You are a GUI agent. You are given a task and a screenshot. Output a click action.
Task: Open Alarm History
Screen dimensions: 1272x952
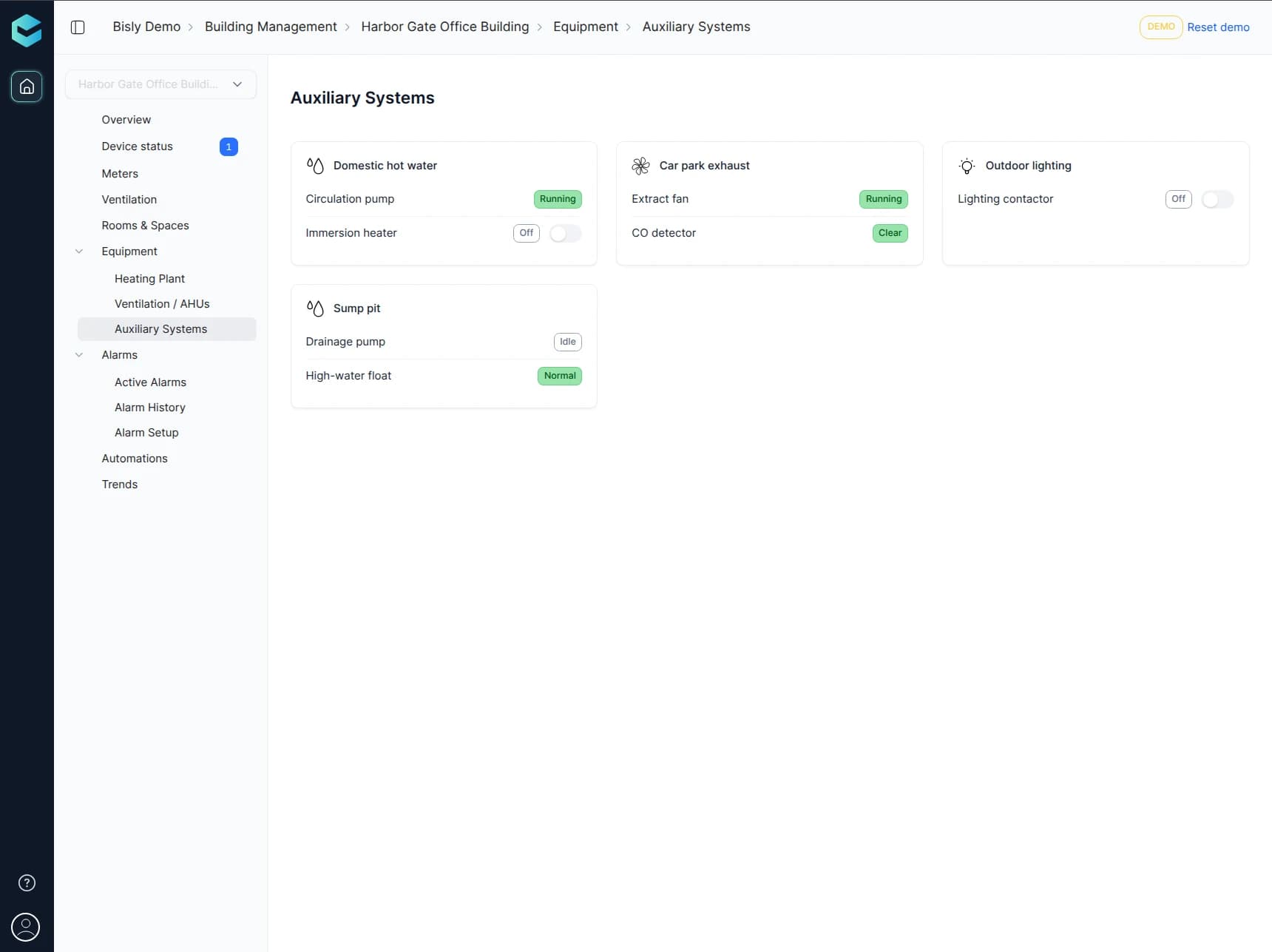coord(150,408)
